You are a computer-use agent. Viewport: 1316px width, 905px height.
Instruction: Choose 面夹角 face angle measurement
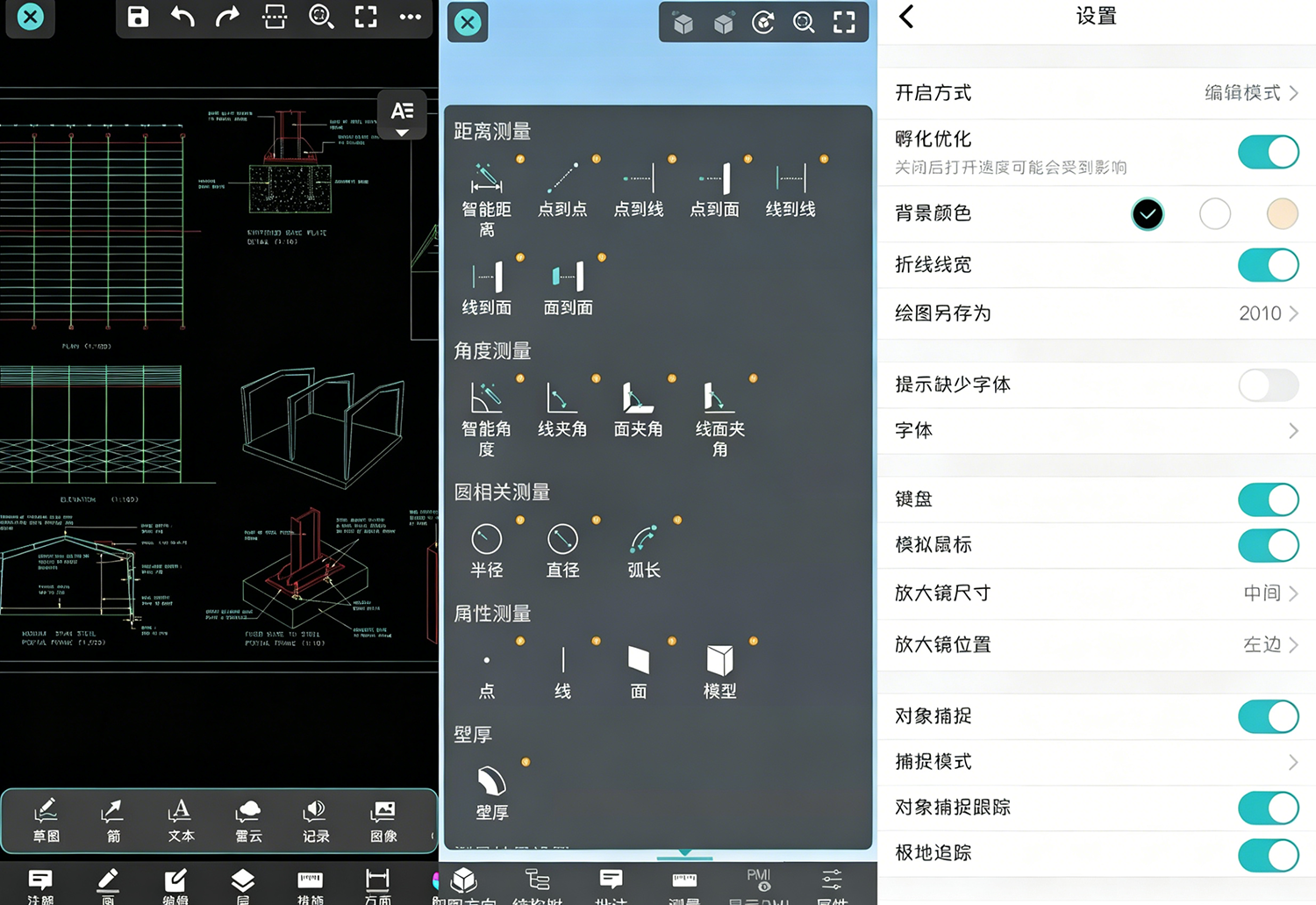639,409
